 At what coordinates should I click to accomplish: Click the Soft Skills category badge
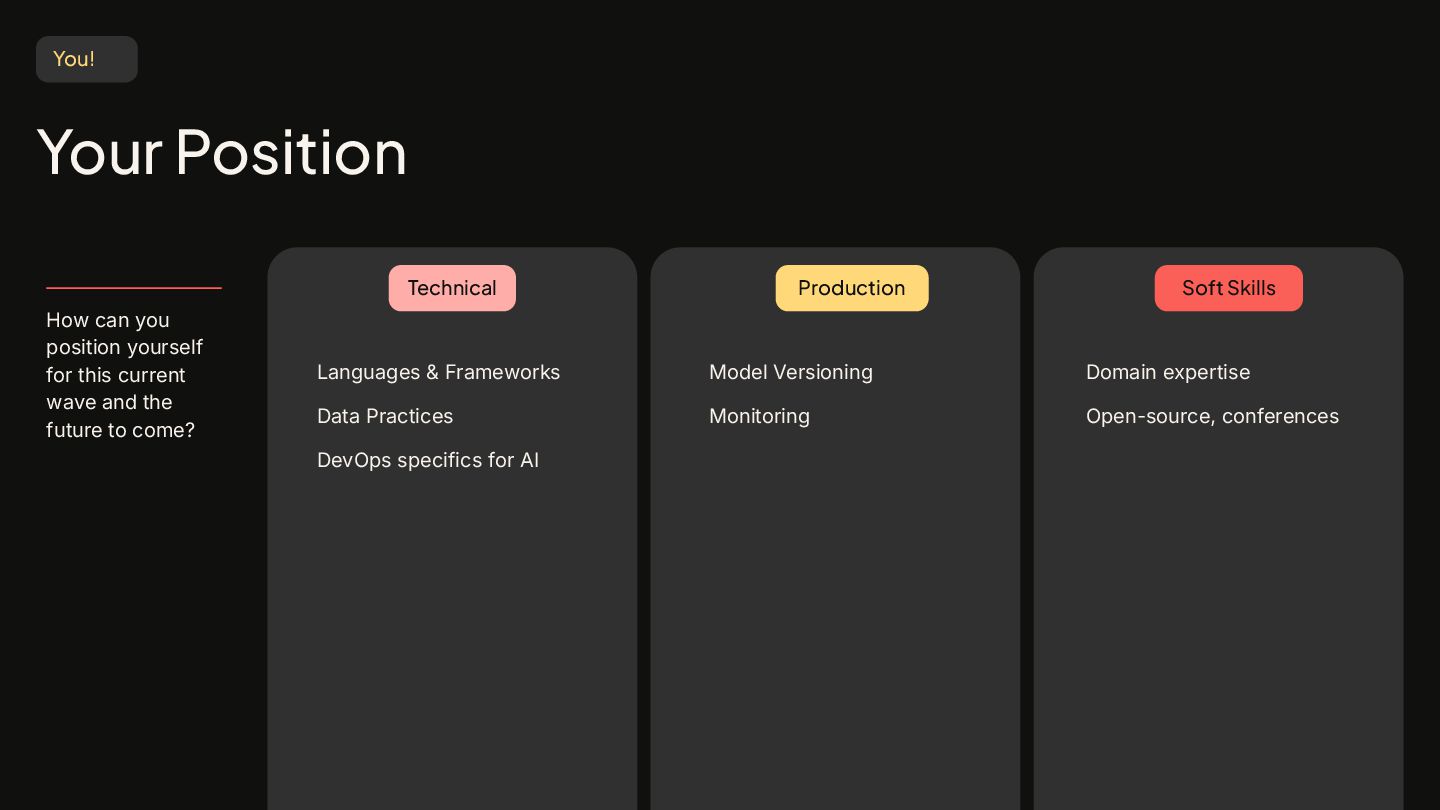click(x=1229, y=288)
